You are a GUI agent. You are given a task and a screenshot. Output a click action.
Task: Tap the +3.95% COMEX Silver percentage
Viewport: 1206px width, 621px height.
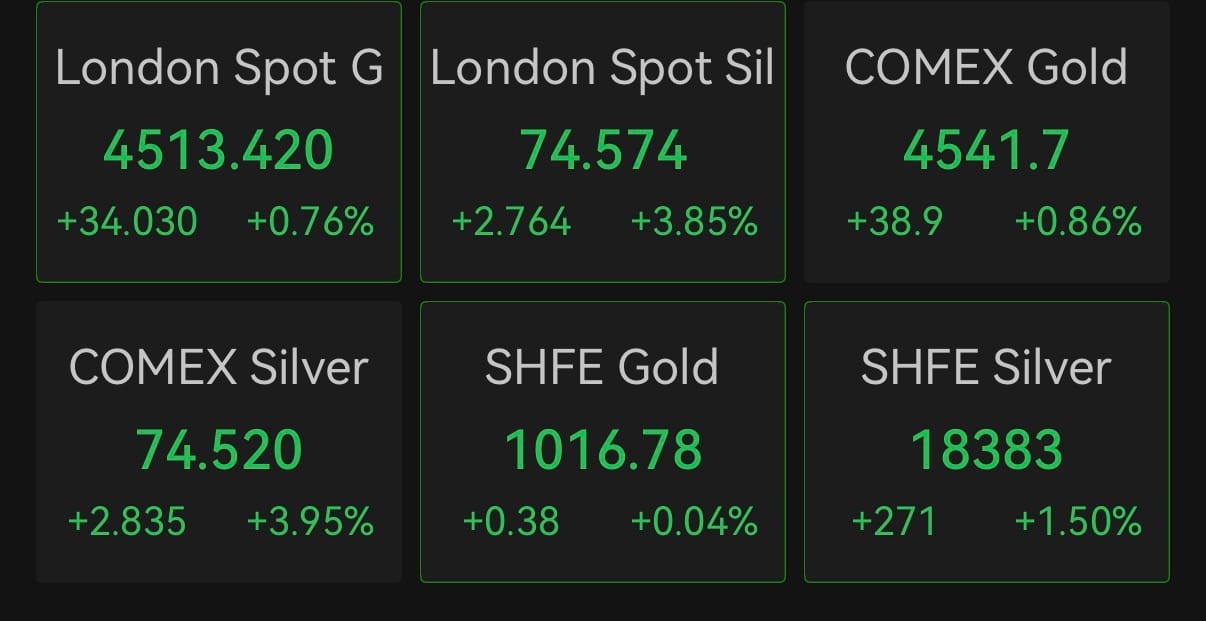310,521
